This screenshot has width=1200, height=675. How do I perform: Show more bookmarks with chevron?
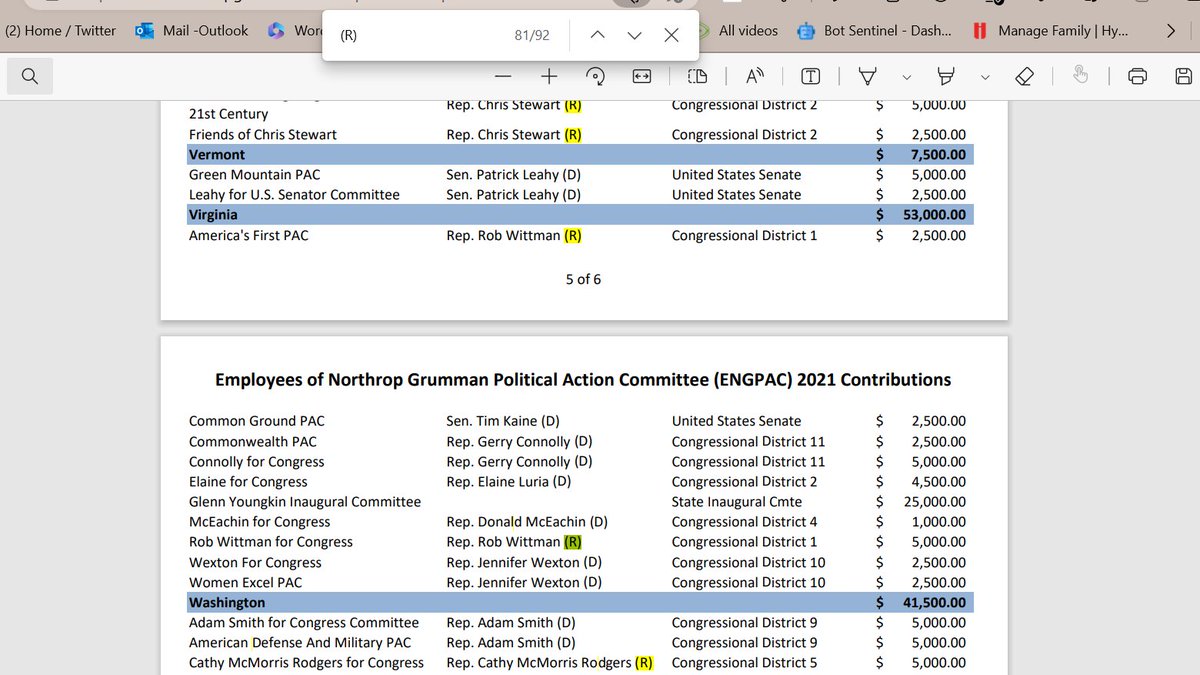click(1171, 31)
